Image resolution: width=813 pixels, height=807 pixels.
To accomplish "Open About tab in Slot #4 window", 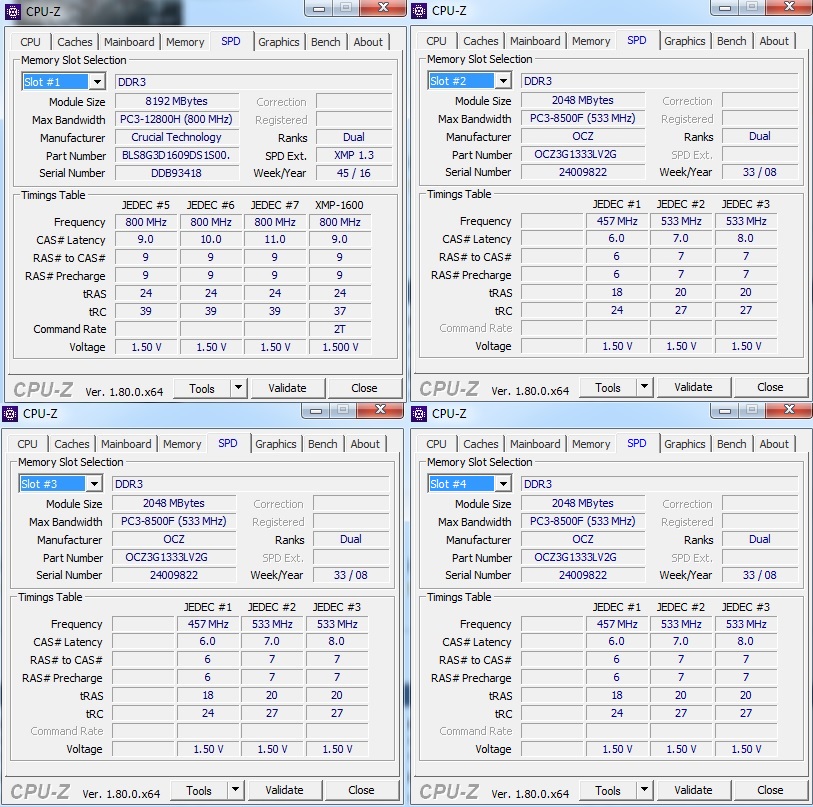I will 774,444.
